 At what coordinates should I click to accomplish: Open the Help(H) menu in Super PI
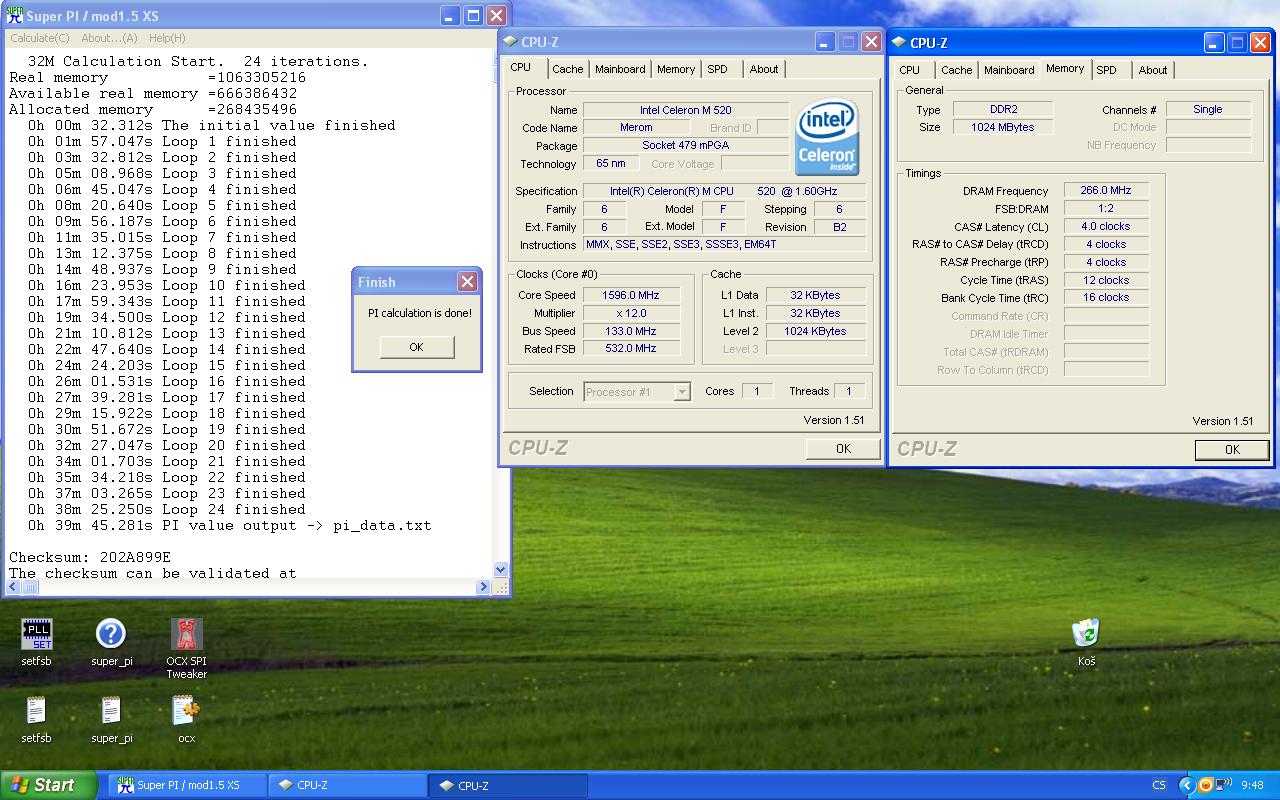click(167, 38)
